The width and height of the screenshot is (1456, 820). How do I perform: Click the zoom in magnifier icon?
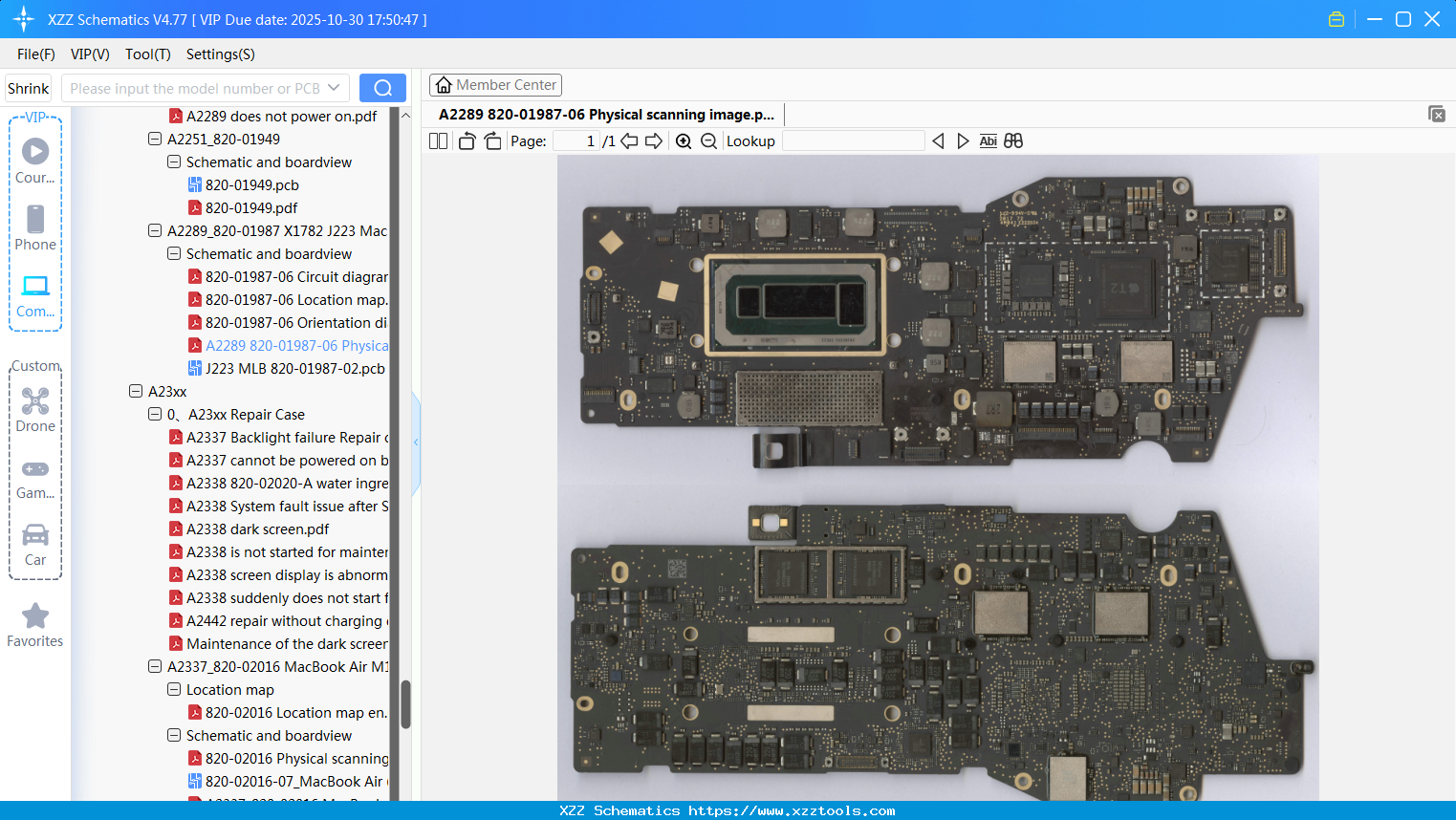point(684,141)
